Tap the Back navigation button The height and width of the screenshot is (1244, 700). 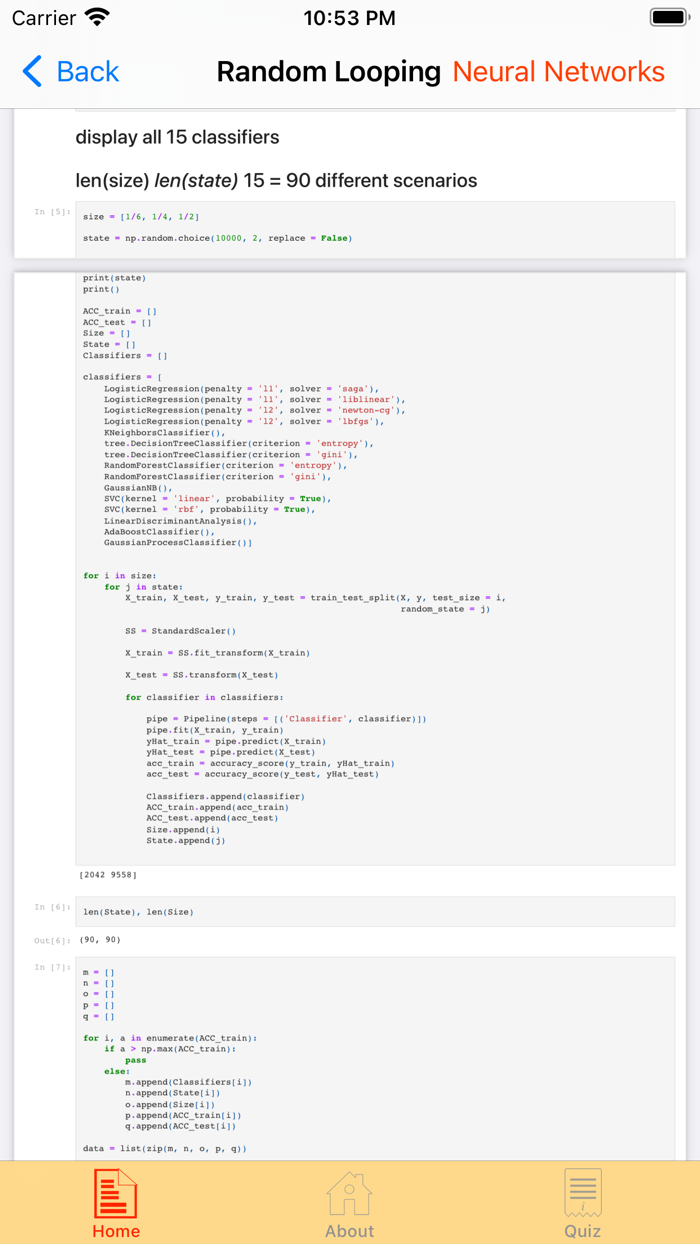pos(69,72)
